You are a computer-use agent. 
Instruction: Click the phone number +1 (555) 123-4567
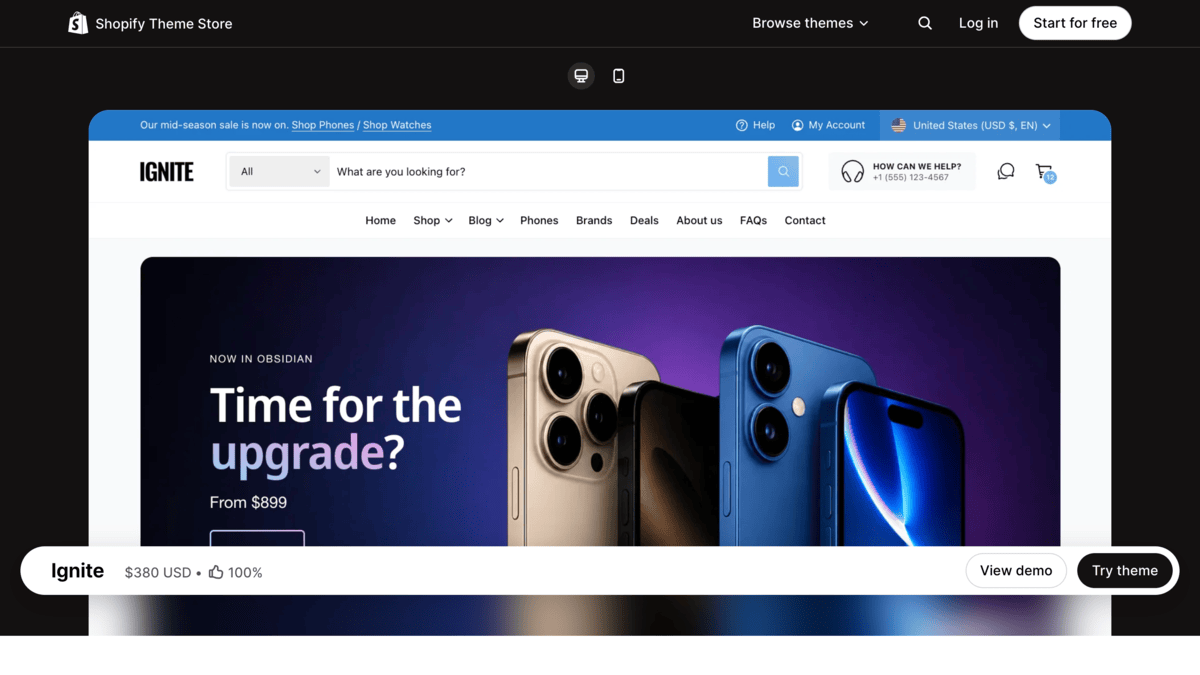[911, 178]
